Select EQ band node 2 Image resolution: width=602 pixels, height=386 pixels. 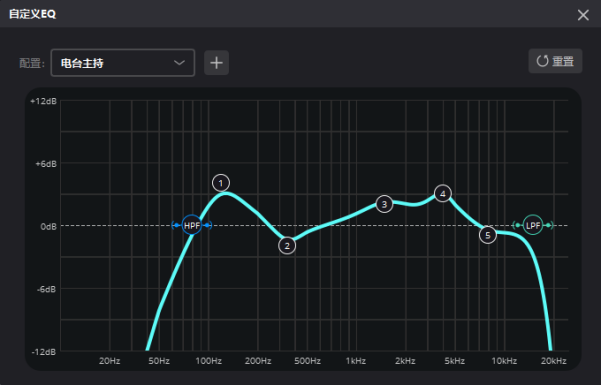tap(287, 246)
